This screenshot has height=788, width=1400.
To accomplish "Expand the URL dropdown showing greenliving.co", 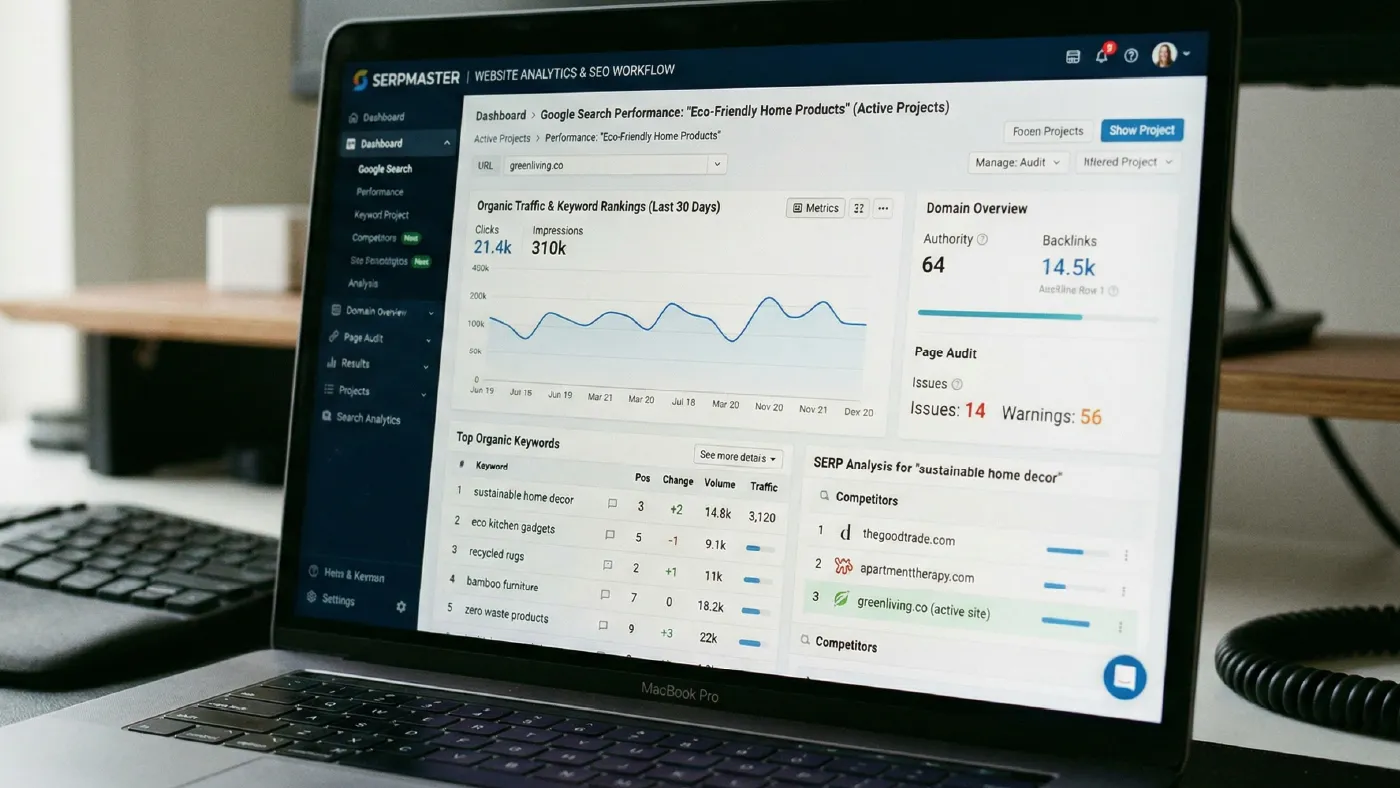I will tap(716, 163).
